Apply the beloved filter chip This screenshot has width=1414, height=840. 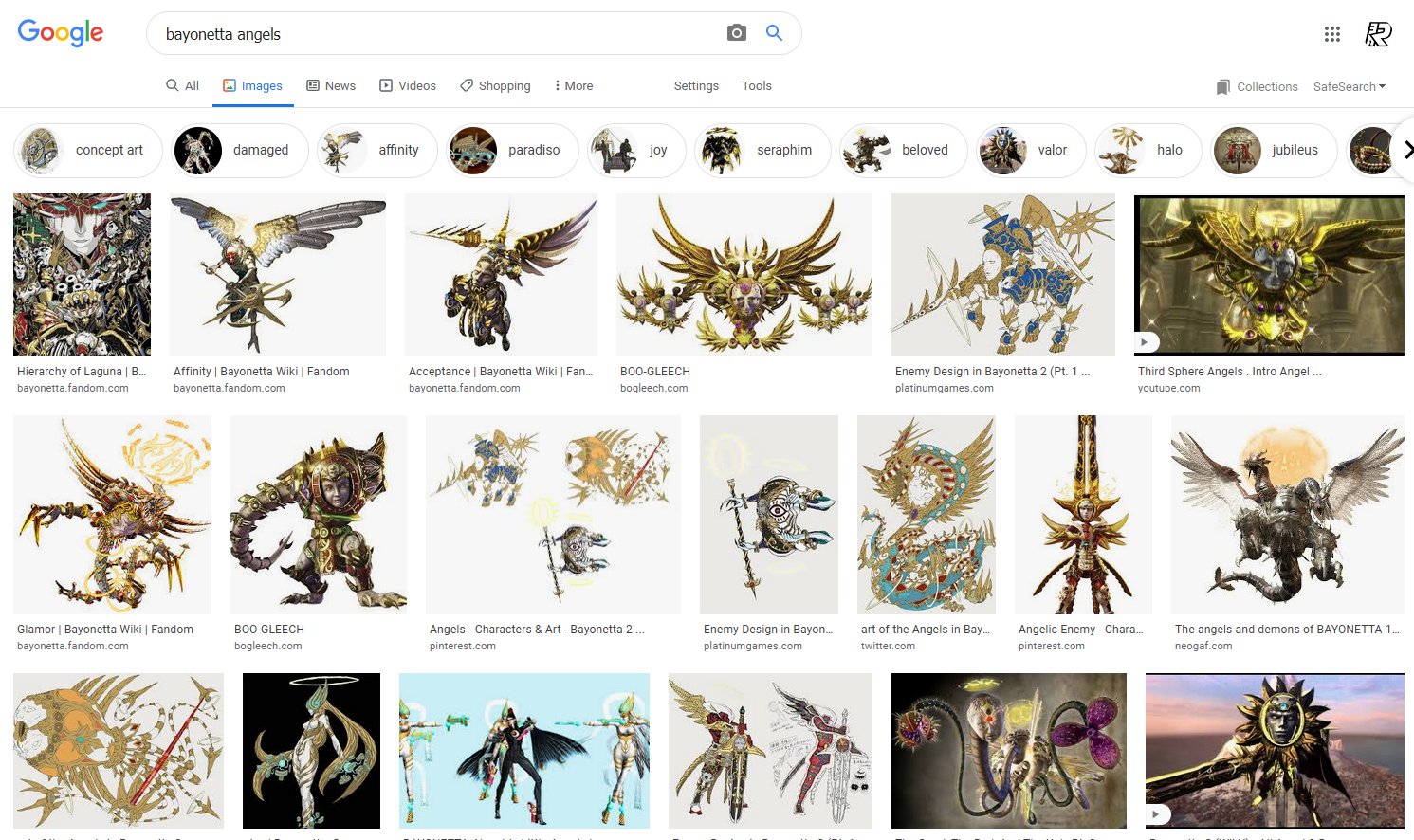pyautogui.click(x=903, y=150)
